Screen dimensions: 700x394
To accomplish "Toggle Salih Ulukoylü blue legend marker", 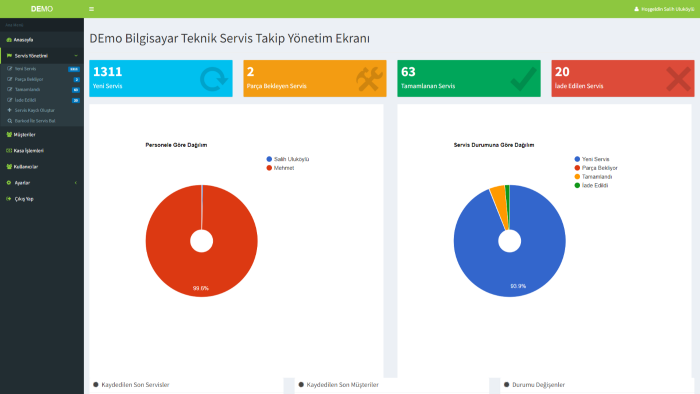I will coord(269,159).
